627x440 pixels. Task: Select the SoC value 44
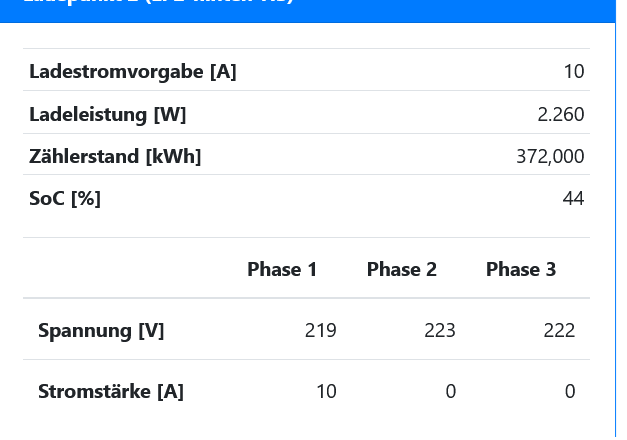[573, 198]
